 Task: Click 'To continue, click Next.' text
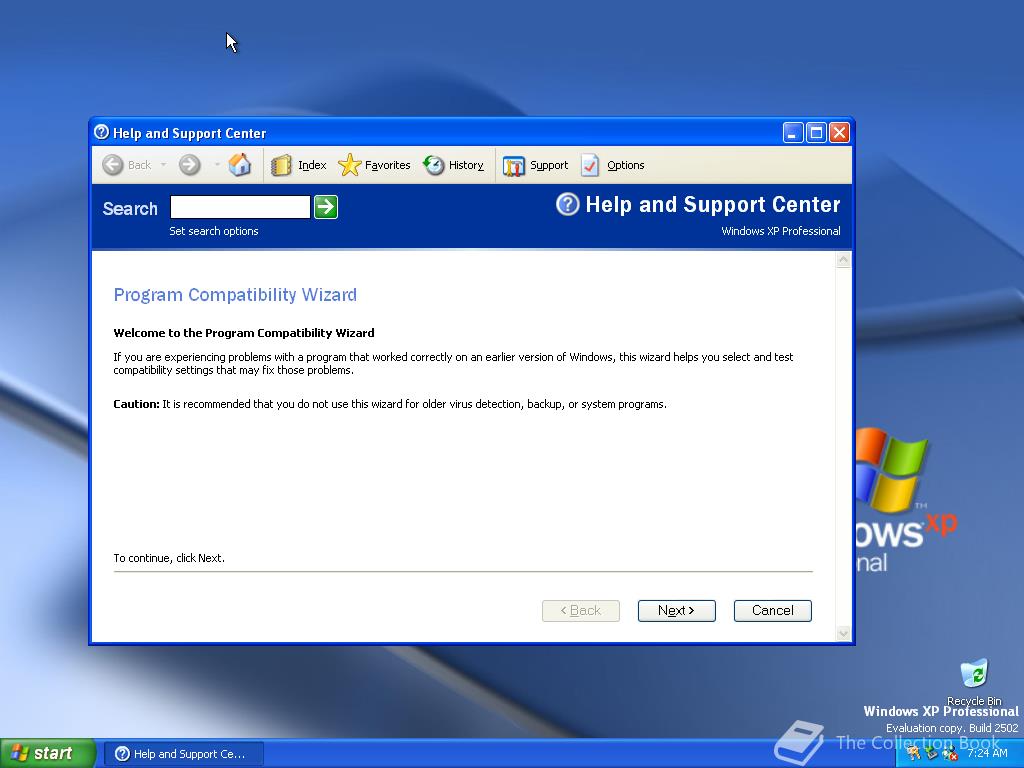pos(169,558)
